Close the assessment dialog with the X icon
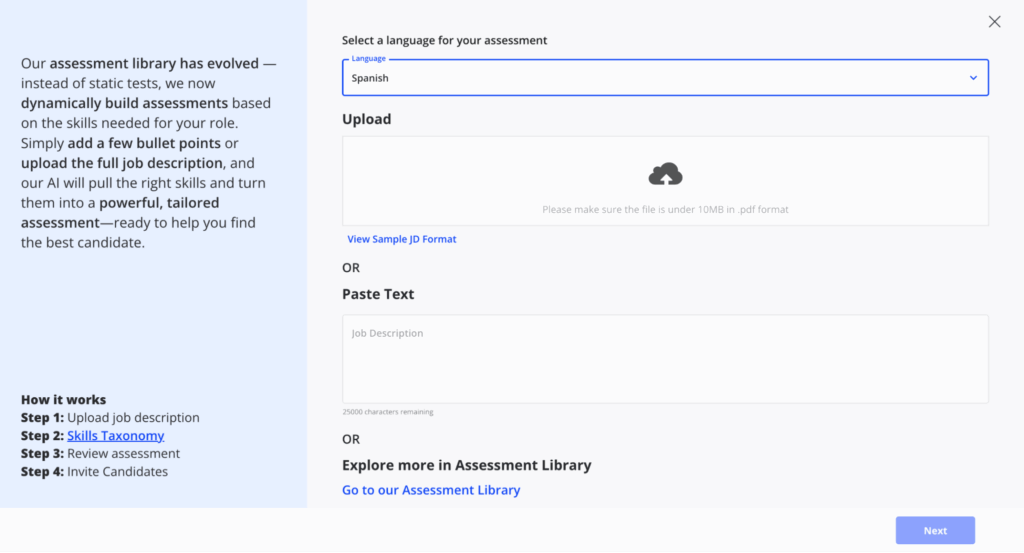The image size is (1024, 553). click(994, 22)
